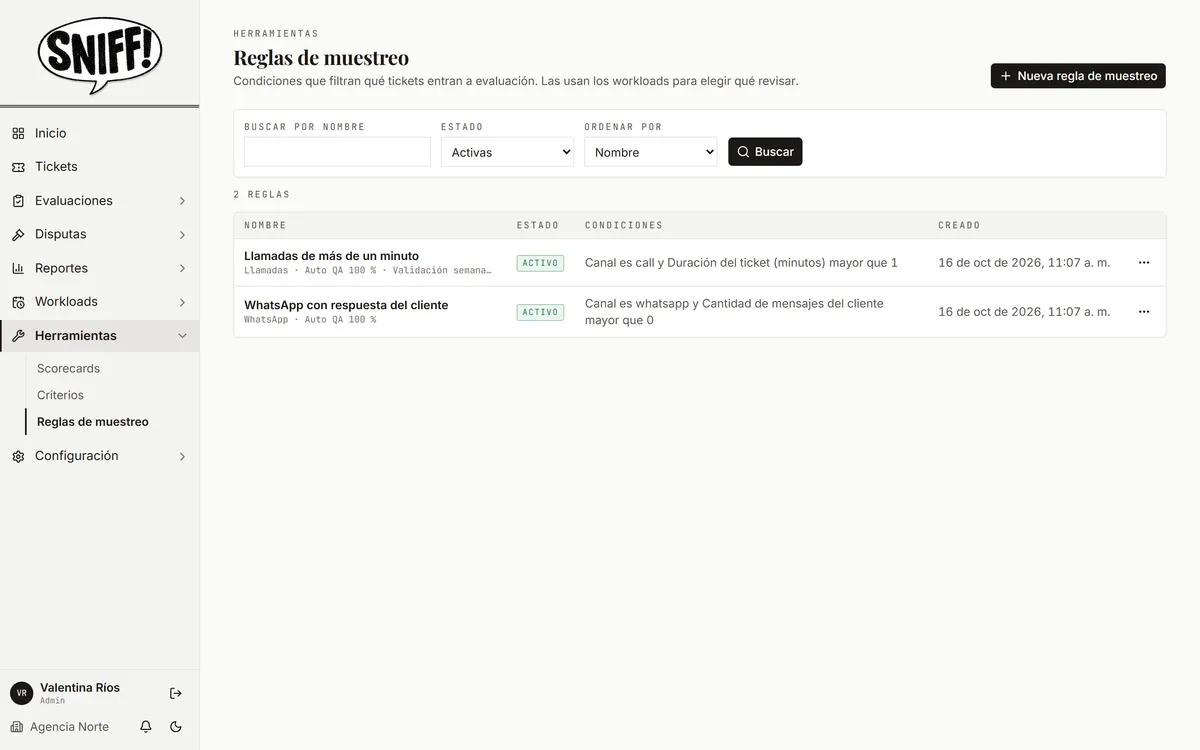Image resolution: width=1200 pixels, height=750 pixels.
Task: Select Reglas de muestreo submenu item
Action: click(93, 422)
